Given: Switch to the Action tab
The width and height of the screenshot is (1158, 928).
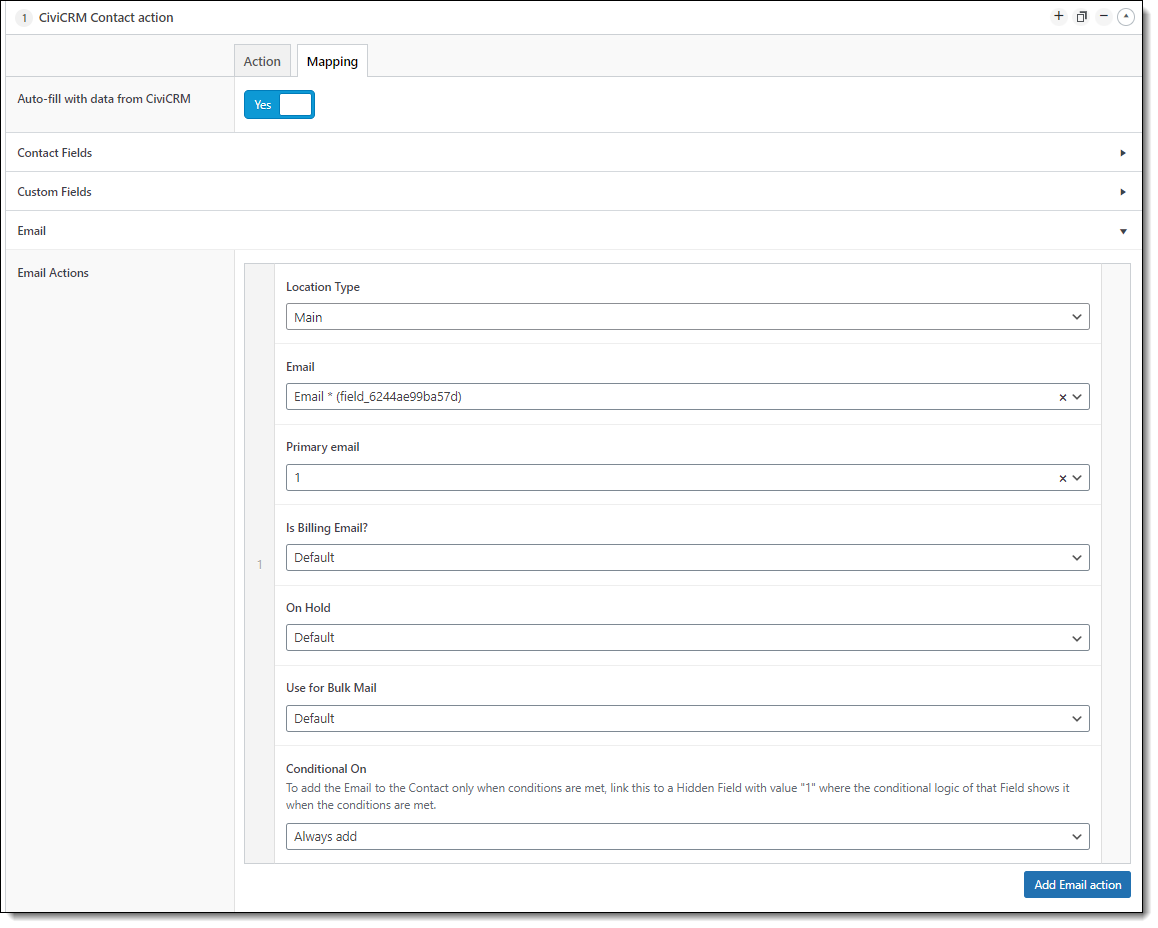Looking at the screenshot, I should tap(262, 61).
